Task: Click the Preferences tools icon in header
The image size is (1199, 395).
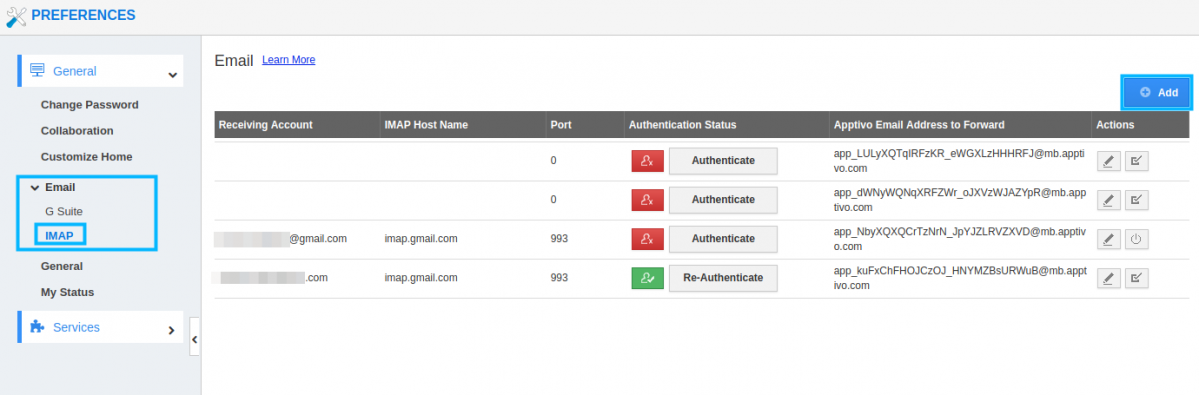Action: click(16, 16)
